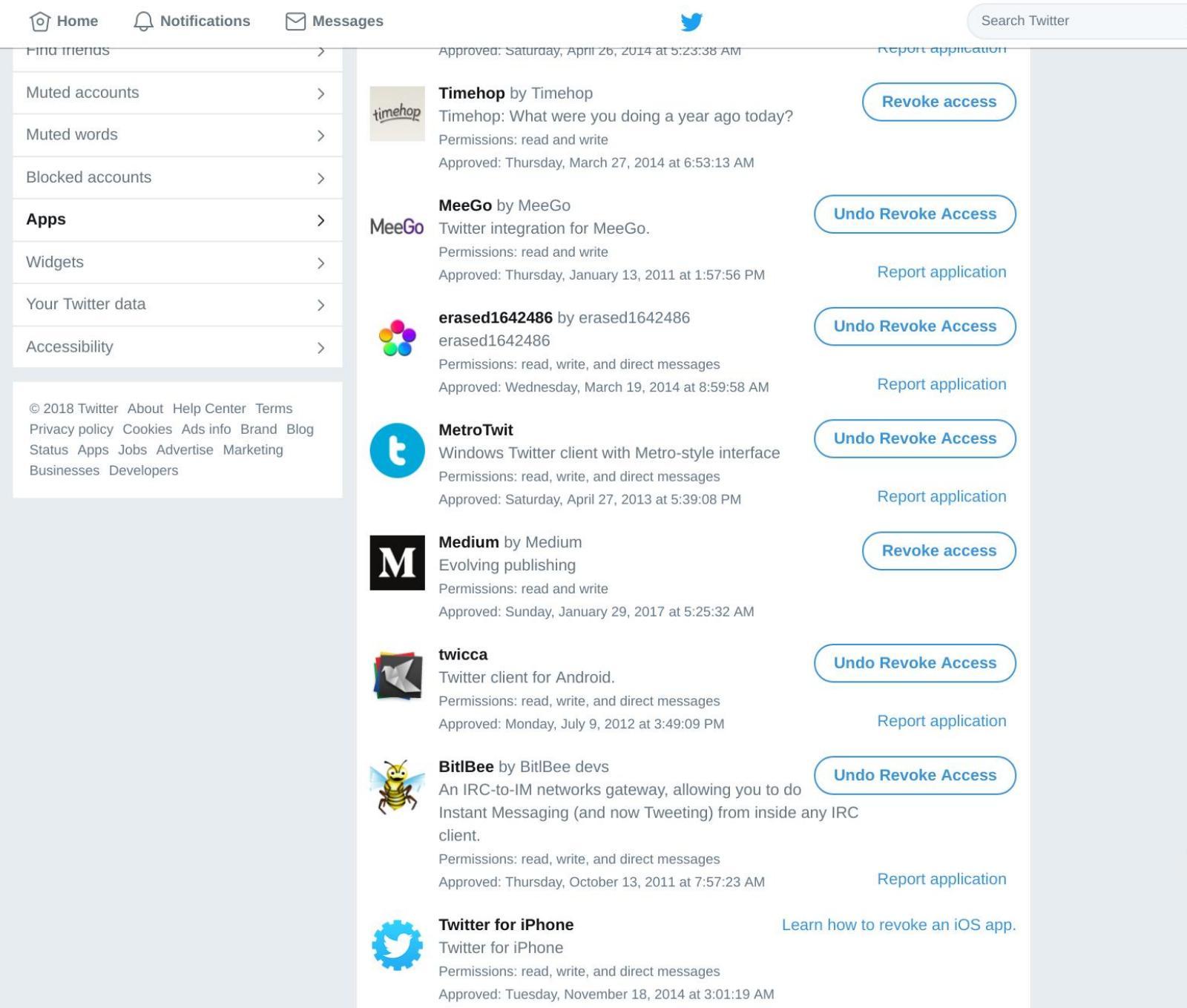
Task: Expand the Your Twitter data chevron
Action: tap(320, 305)
